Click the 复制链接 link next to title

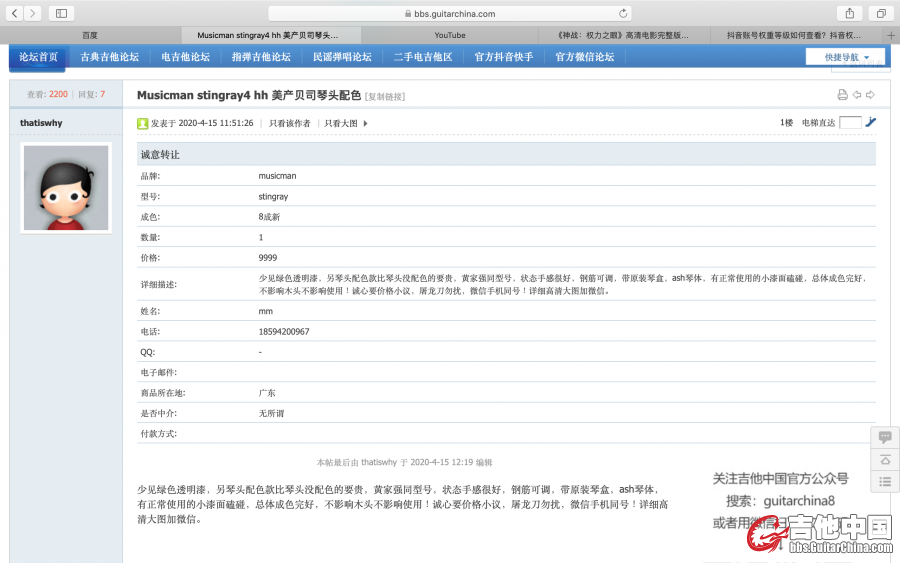coord(385,96)
